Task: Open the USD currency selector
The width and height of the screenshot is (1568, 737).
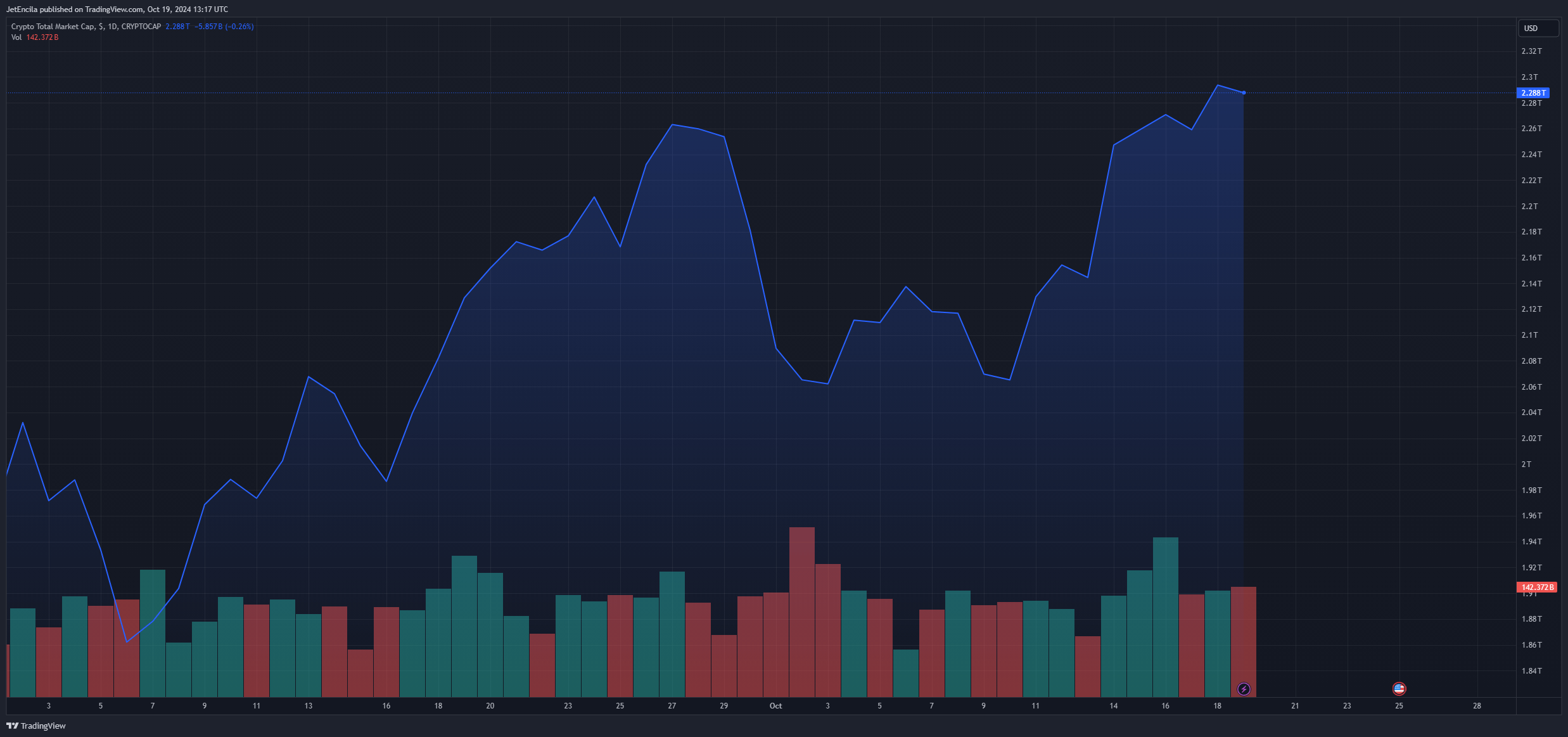Action: 1538,29
